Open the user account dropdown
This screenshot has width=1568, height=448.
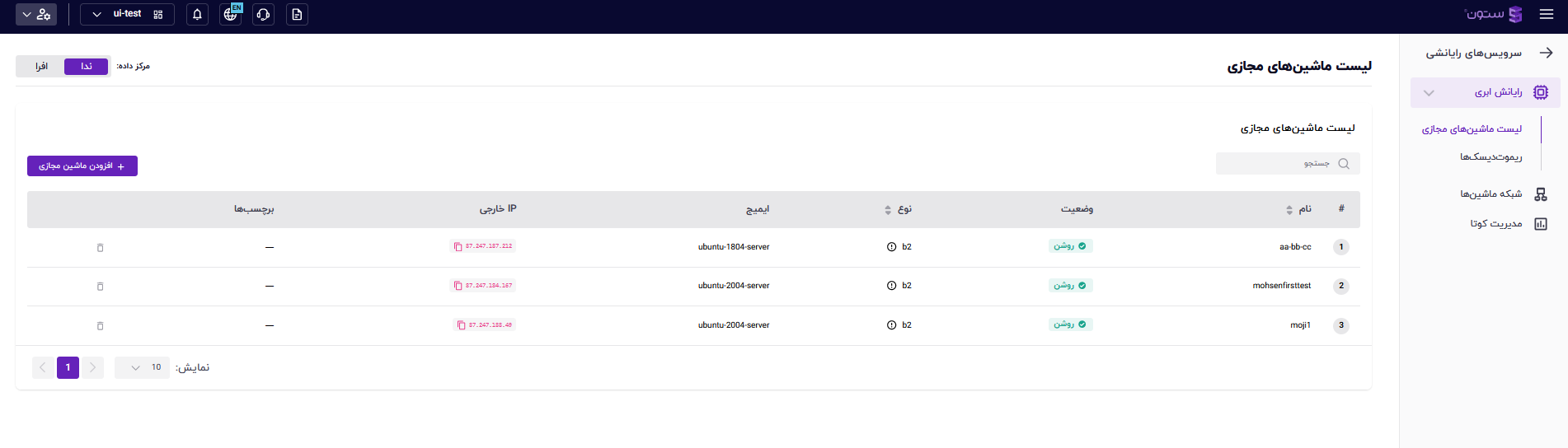pos(36,15)
